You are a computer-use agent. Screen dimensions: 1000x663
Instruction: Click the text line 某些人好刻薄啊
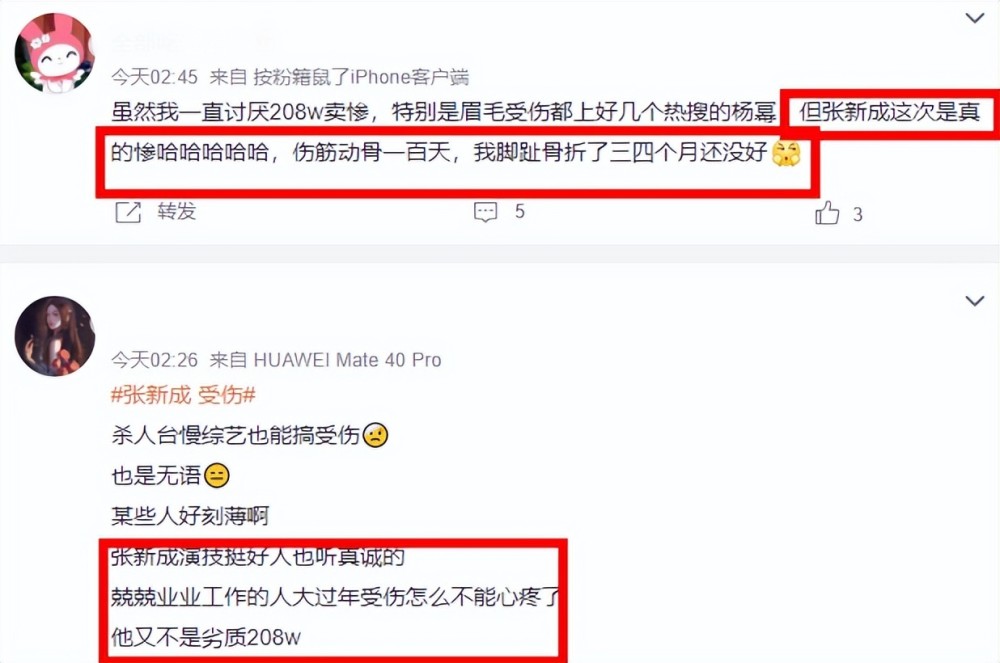(190, 516)
